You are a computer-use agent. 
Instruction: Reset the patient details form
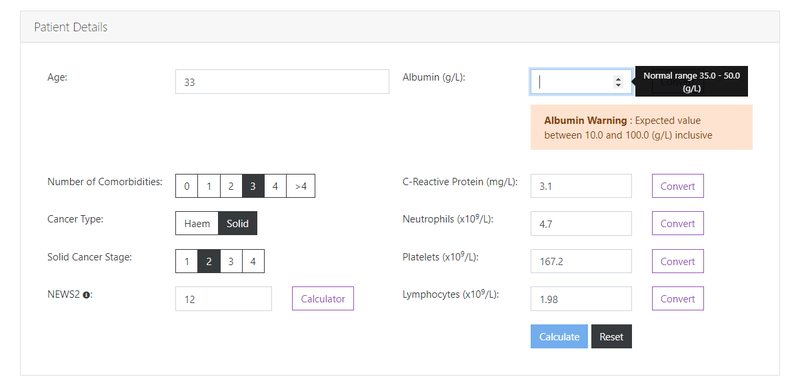click(x=611, y=337)
